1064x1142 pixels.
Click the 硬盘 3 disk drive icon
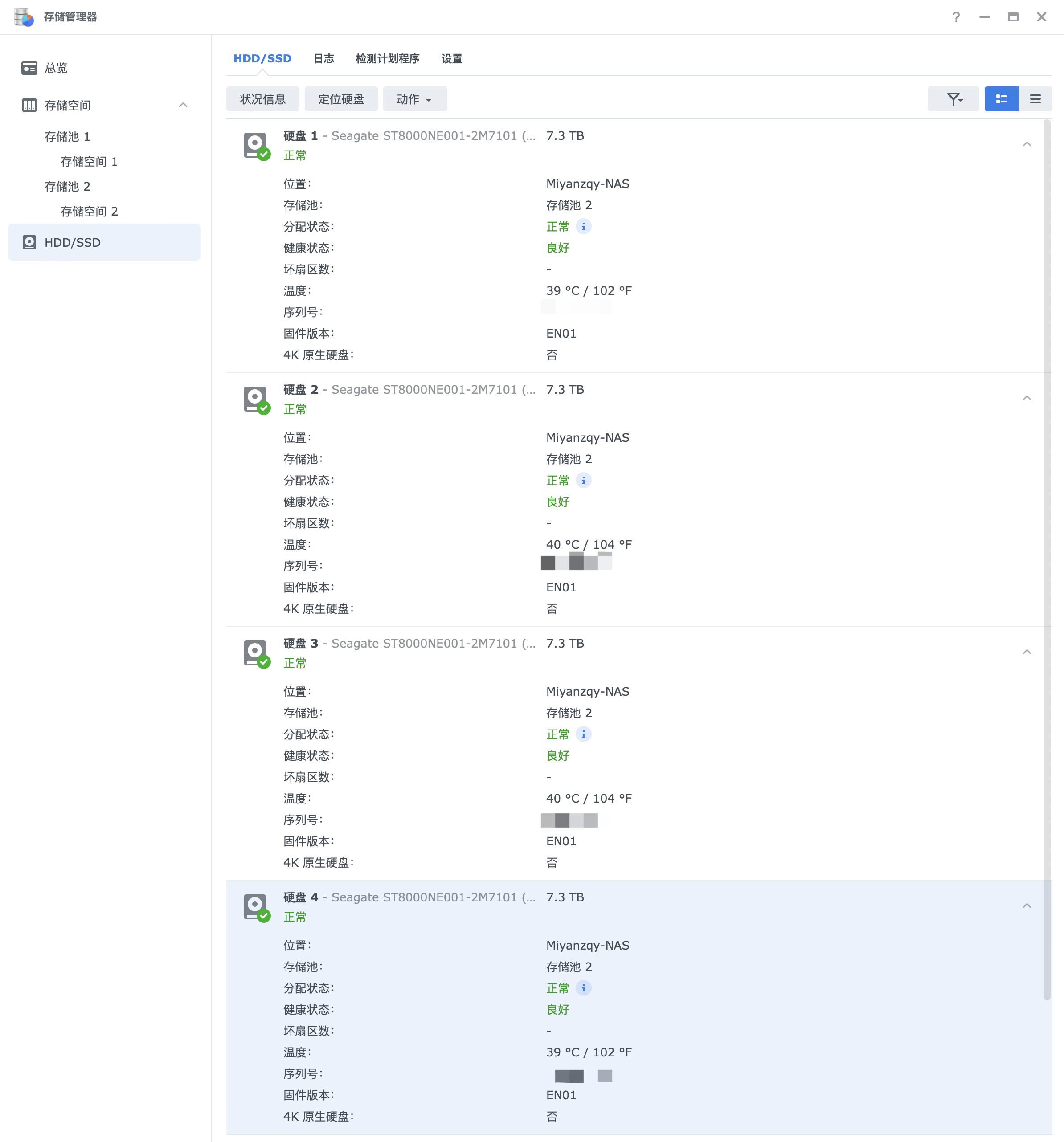click(x=254, y=653)
